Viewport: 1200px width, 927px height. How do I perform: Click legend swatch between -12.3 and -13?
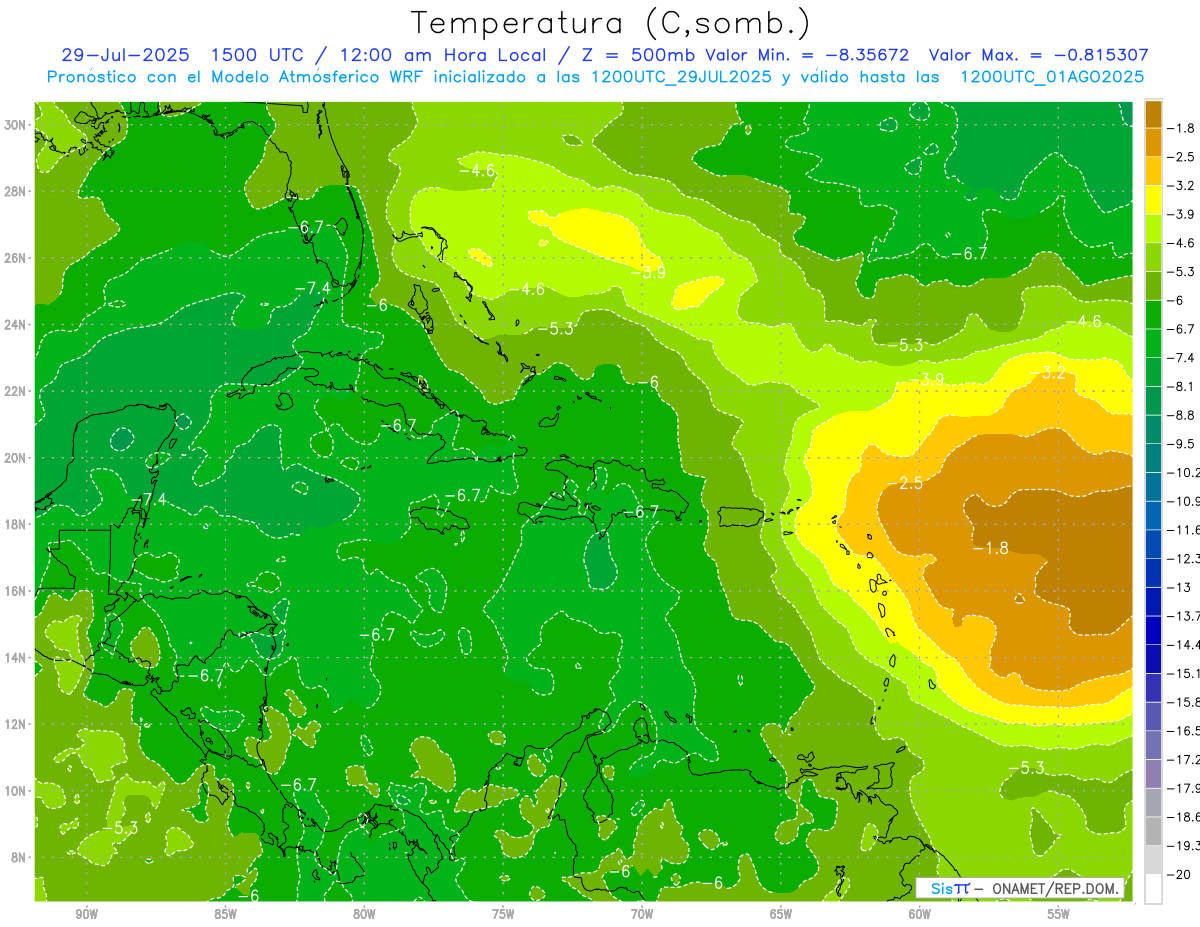1153,573
